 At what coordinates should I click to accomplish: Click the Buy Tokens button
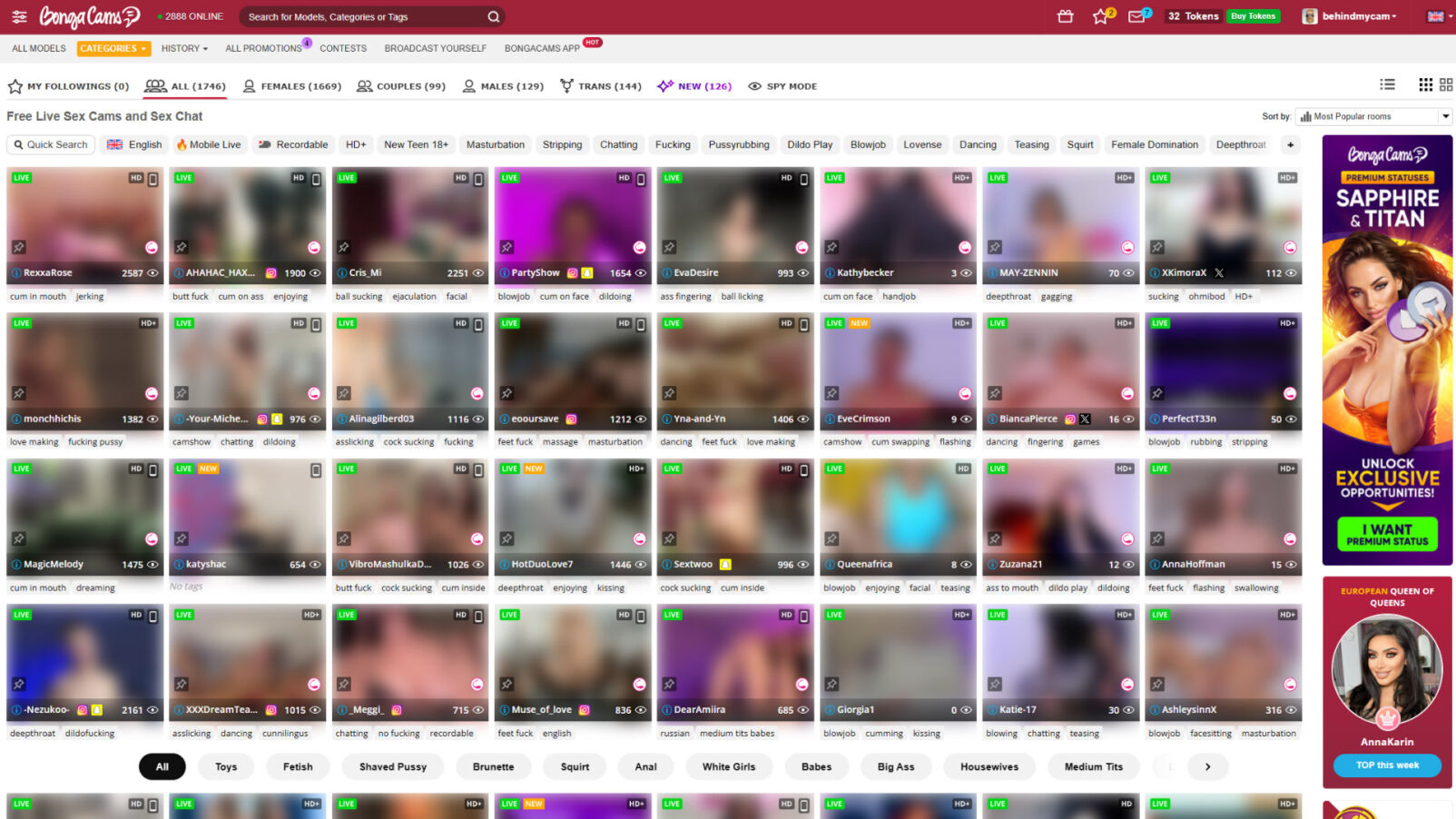click(1253, 15)
